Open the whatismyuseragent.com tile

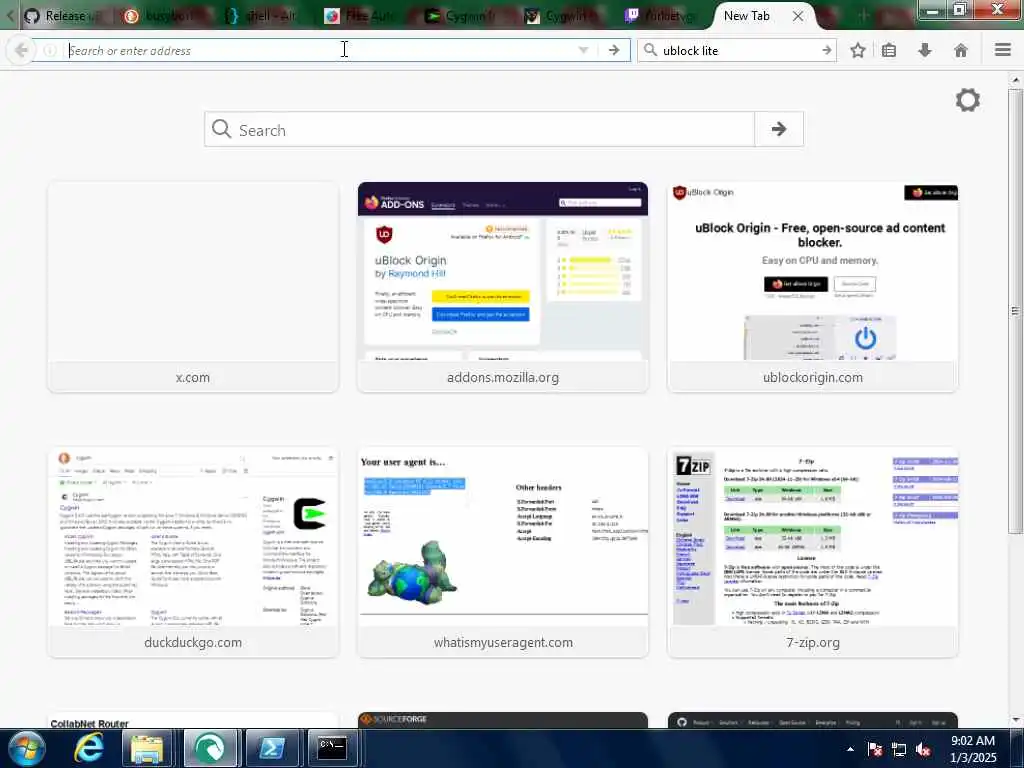[x=503, y=552]
